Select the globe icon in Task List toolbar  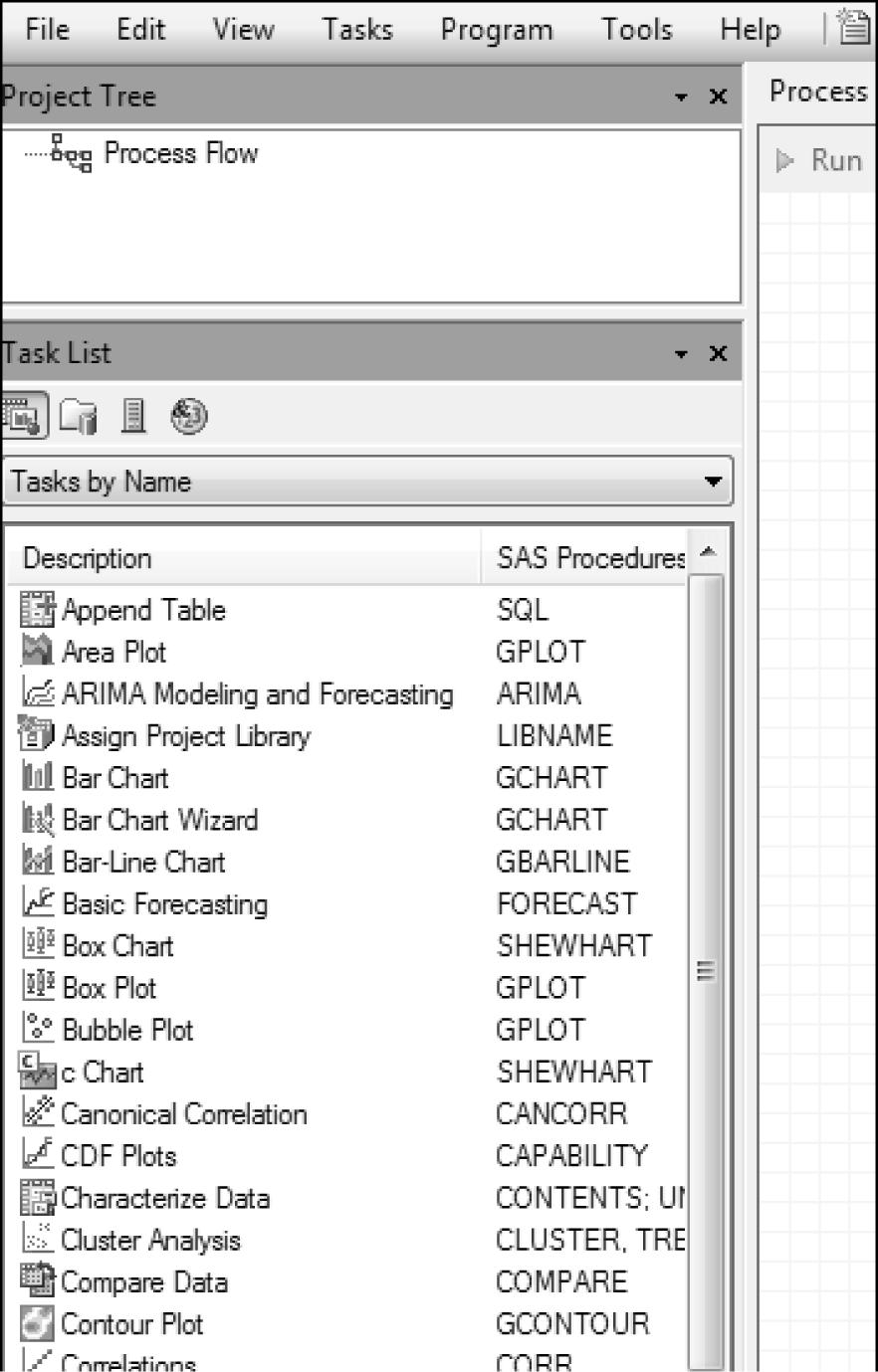[189, 416]
